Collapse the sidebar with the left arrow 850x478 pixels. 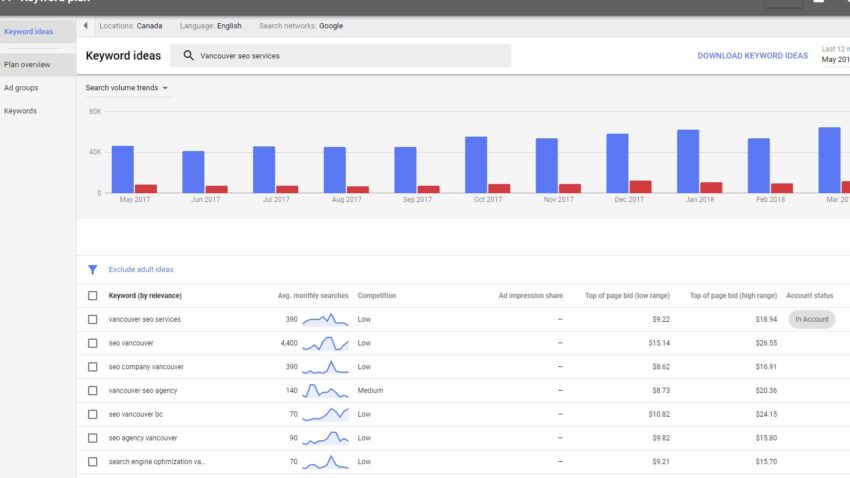coord(86,25)
